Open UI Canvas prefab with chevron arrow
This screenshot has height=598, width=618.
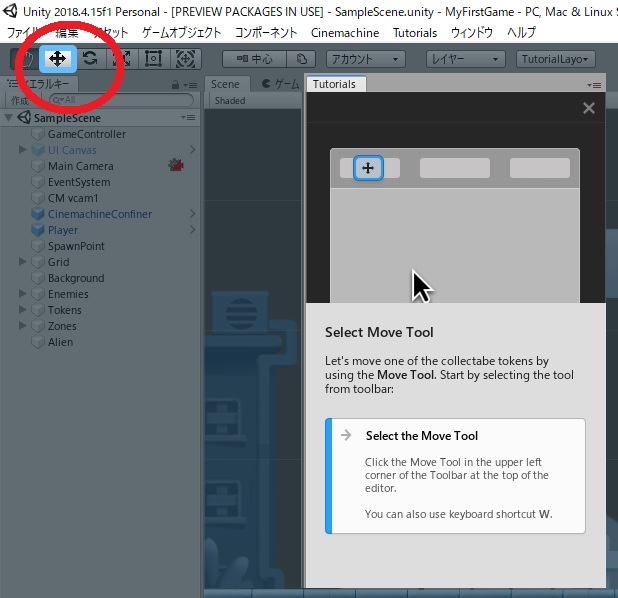click(x=192, y=150)
